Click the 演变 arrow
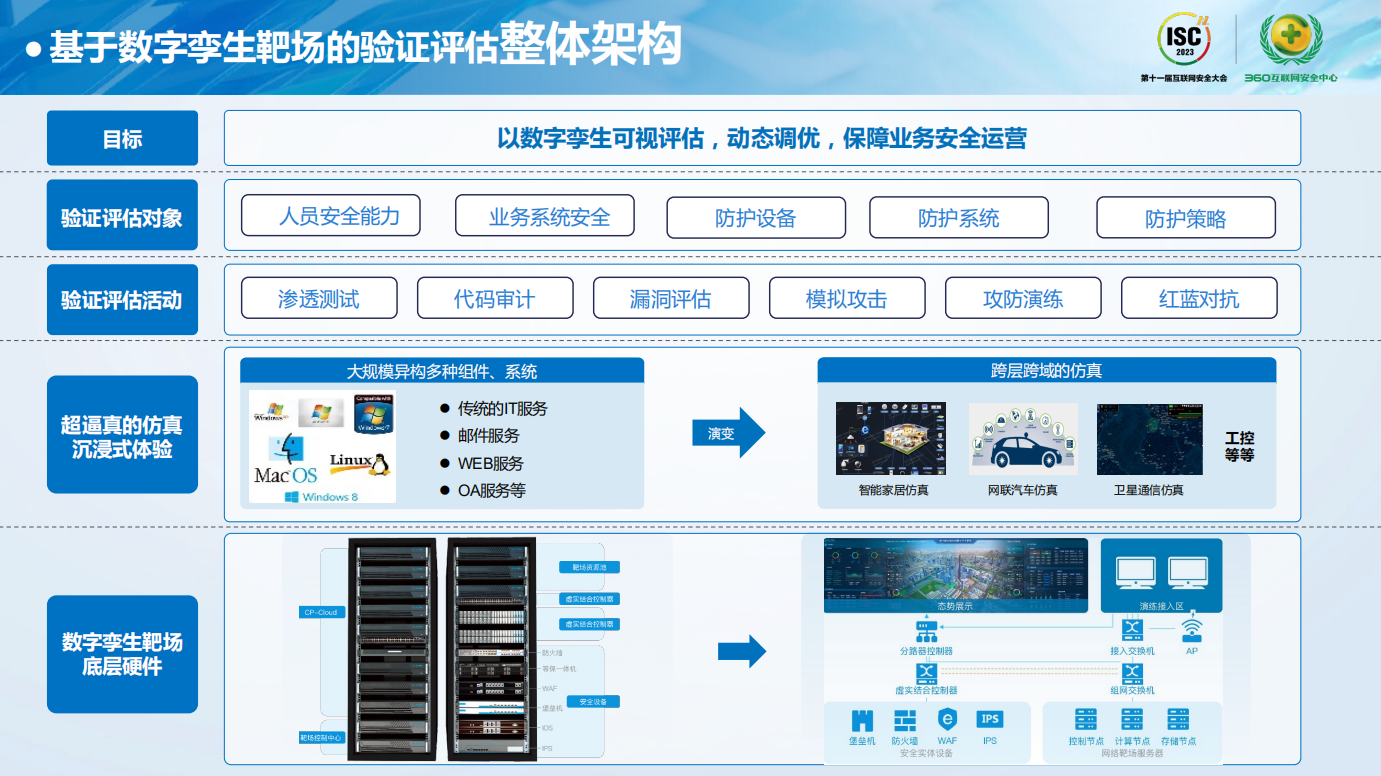Viewport: 1381px width, 776px height. (x=729, y=433)
